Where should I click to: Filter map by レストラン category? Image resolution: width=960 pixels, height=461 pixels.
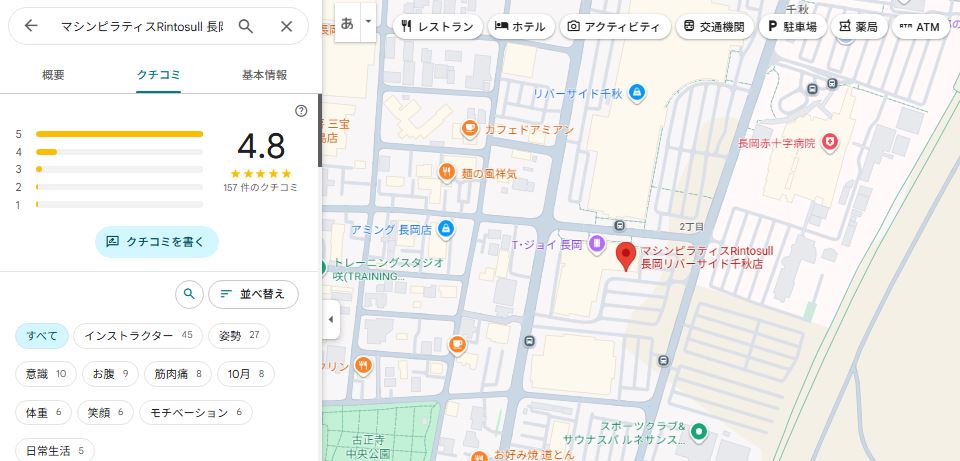click(436, 27)
